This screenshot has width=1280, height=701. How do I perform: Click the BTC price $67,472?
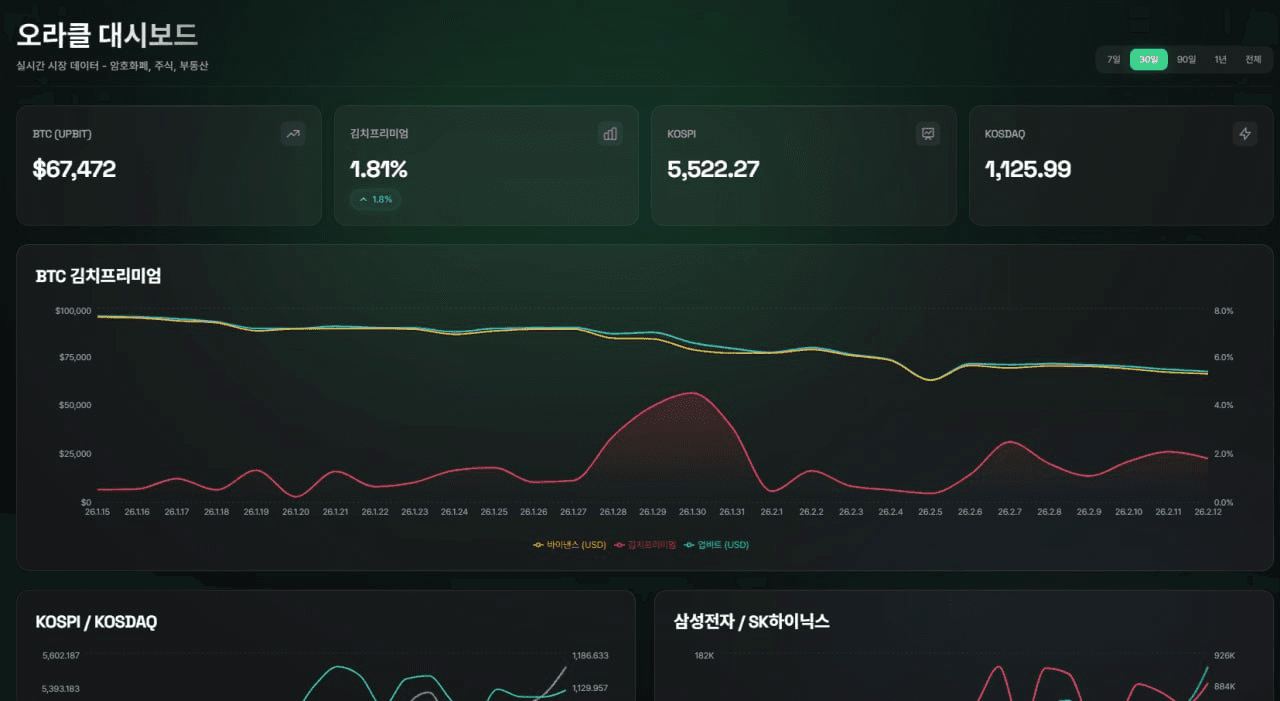[x=74, y=169]
